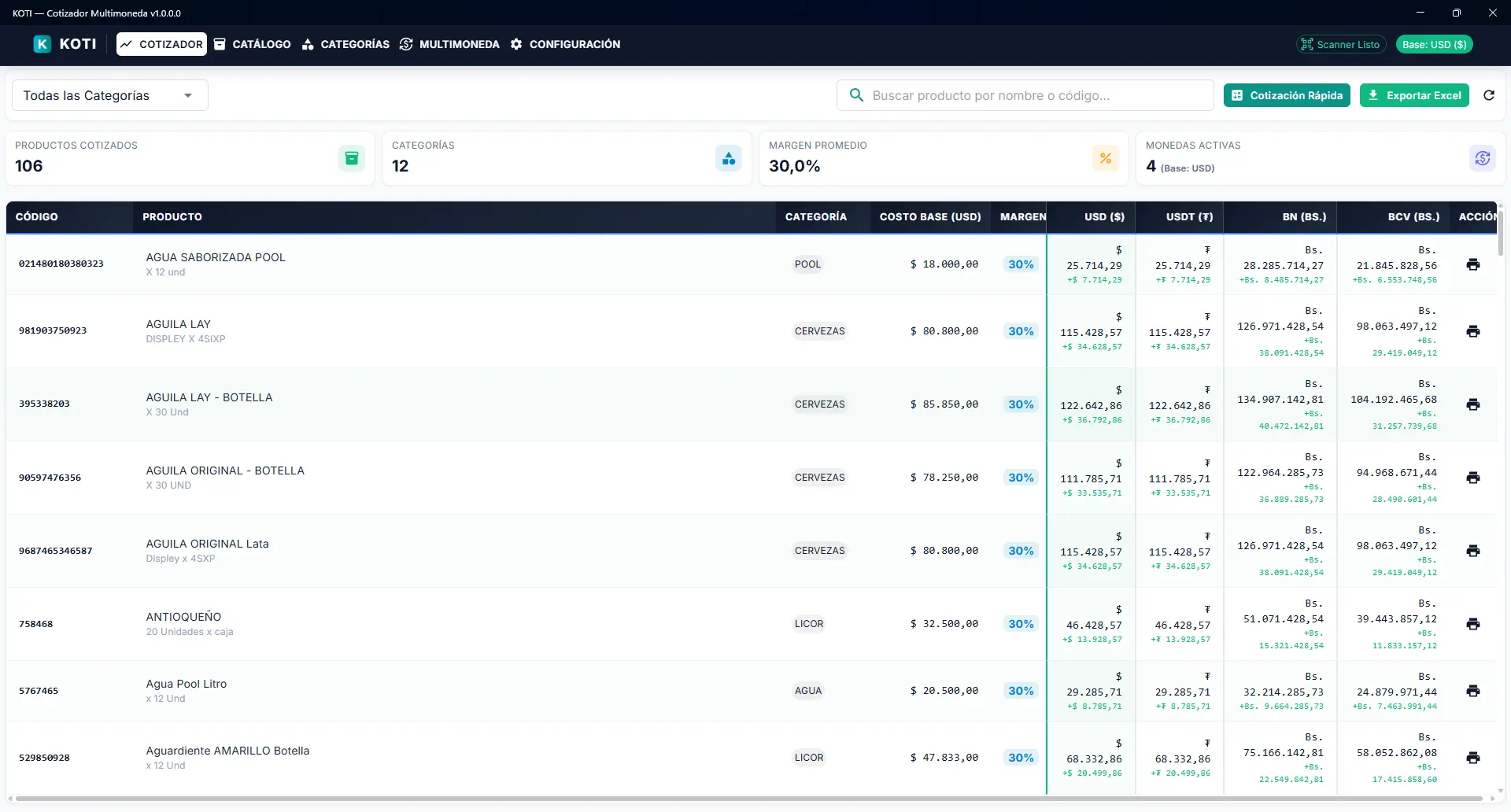Print the AGUILA LAY DISPLEY row
The height and width of the screenshot is (812, 1511).
coord(1473,331)
